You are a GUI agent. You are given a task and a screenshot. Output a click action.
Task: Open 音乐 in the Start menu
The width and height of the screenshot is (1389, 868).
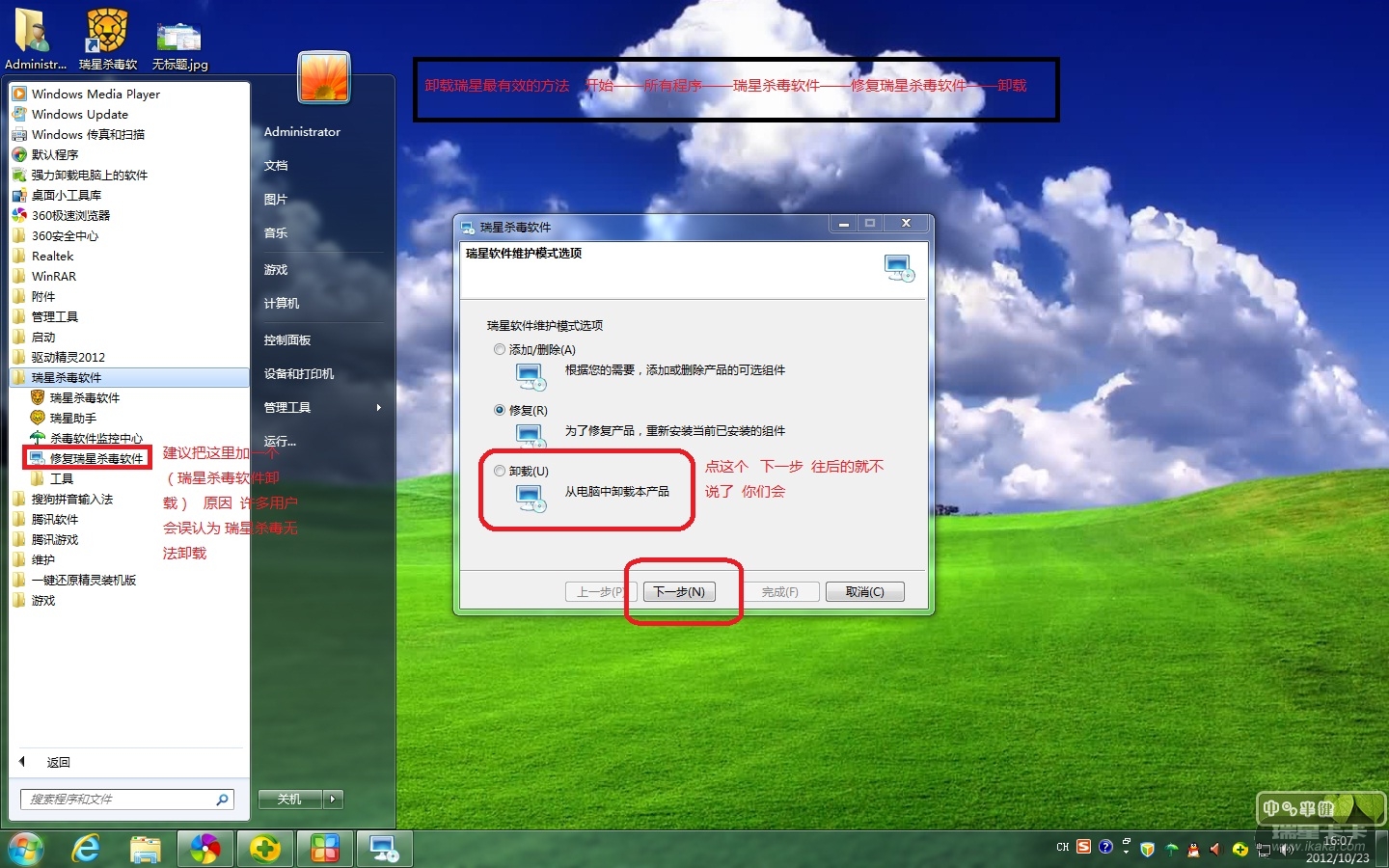276,233
